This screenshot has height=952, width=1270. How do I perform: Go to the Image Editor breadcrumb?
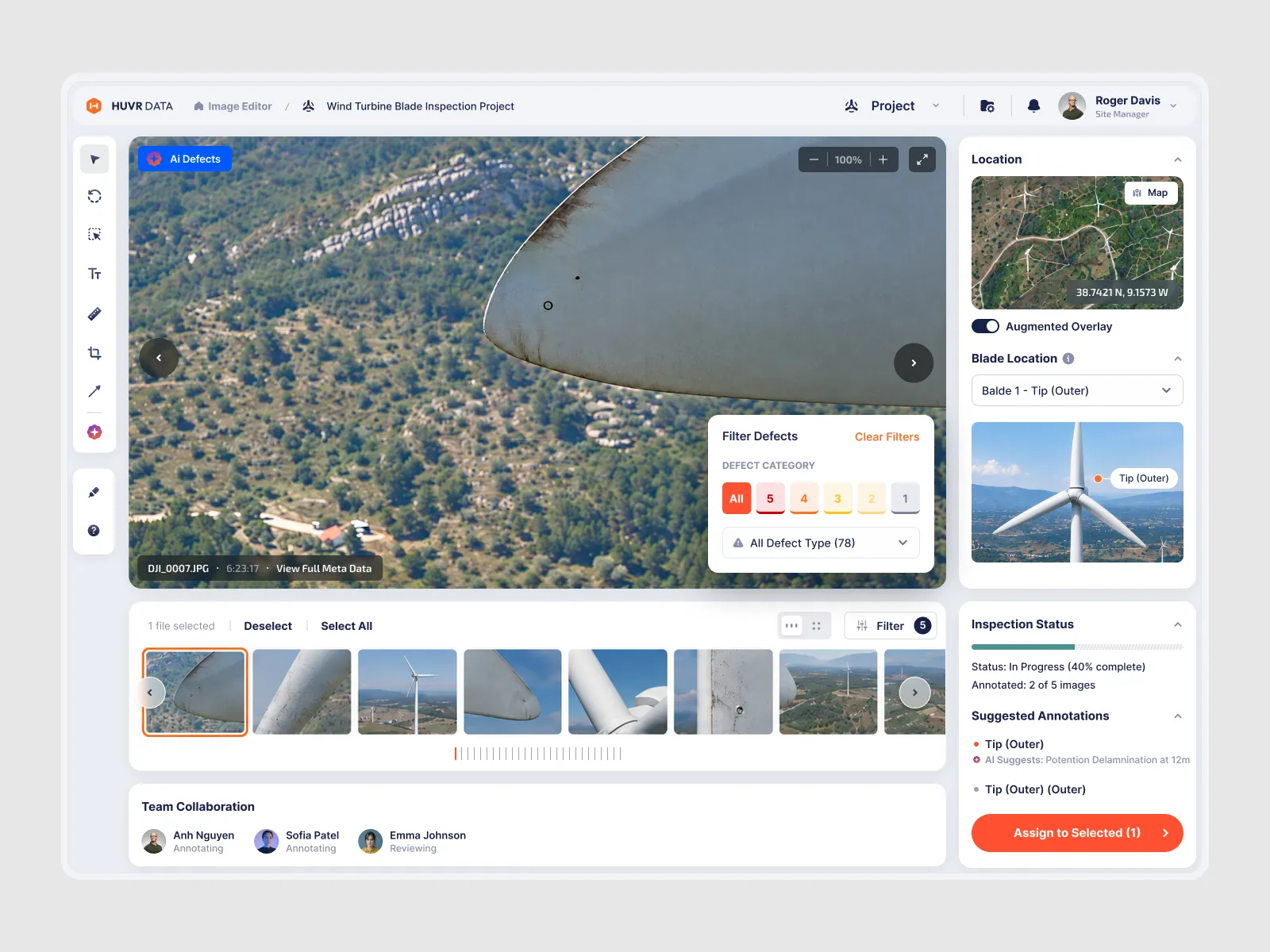[x=233, y=106]
